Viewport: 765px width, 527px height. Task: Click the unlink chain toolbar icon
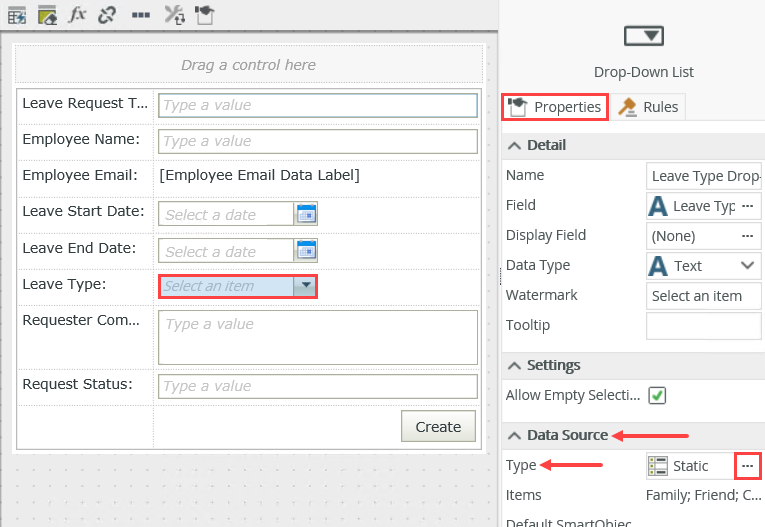pos(107,15)
